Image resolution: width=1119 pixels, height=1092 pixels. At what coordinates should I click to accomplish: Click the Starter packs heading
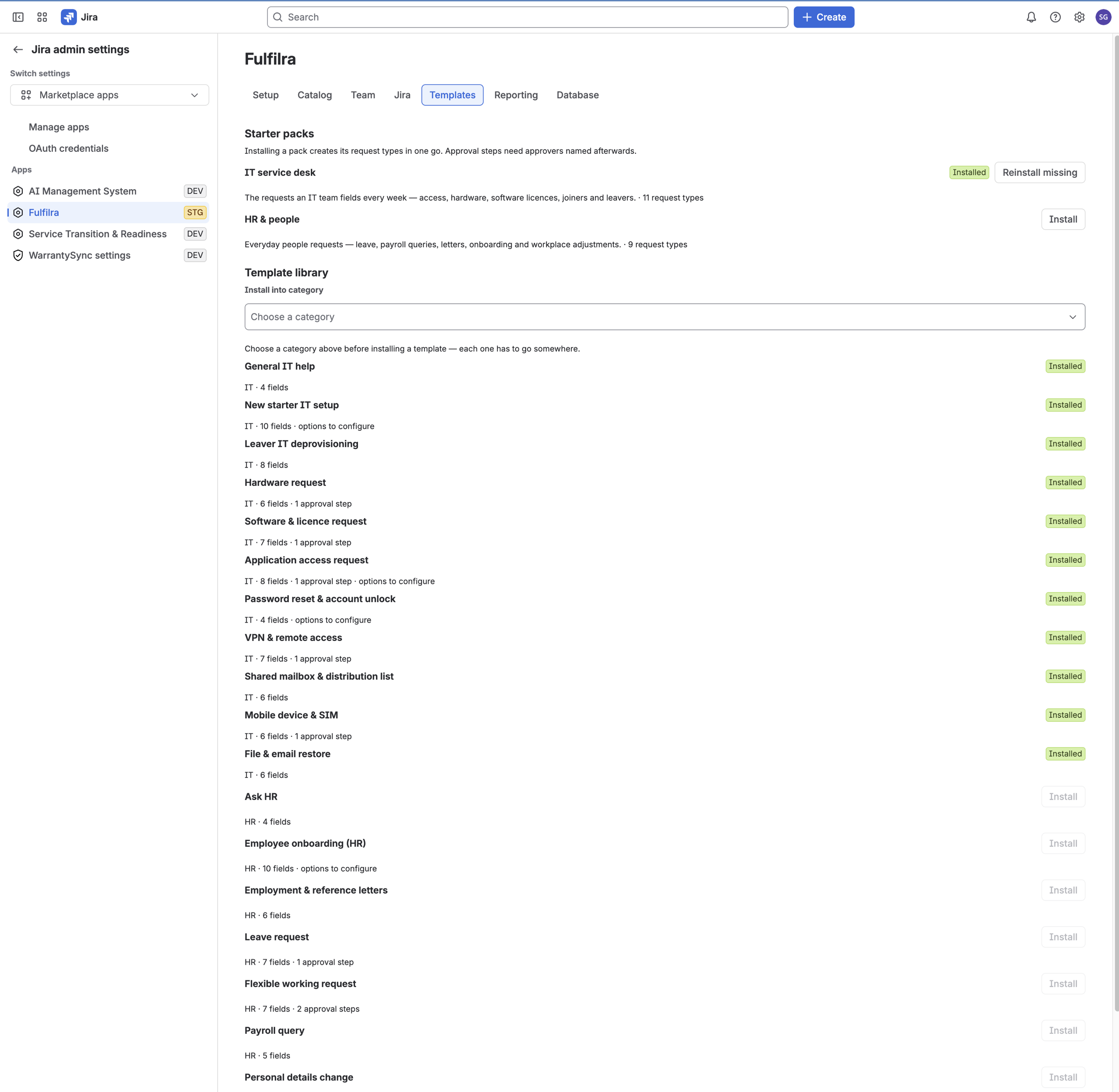[x=279, y=134]
